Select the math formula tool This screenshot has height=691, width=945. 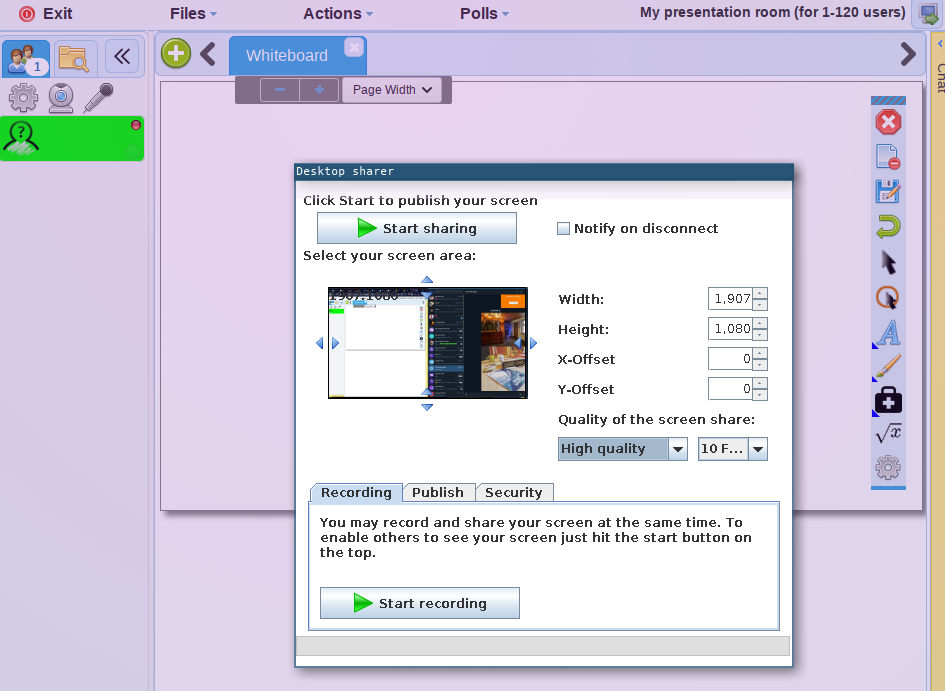pyautogui.click(x=888, y=433)
